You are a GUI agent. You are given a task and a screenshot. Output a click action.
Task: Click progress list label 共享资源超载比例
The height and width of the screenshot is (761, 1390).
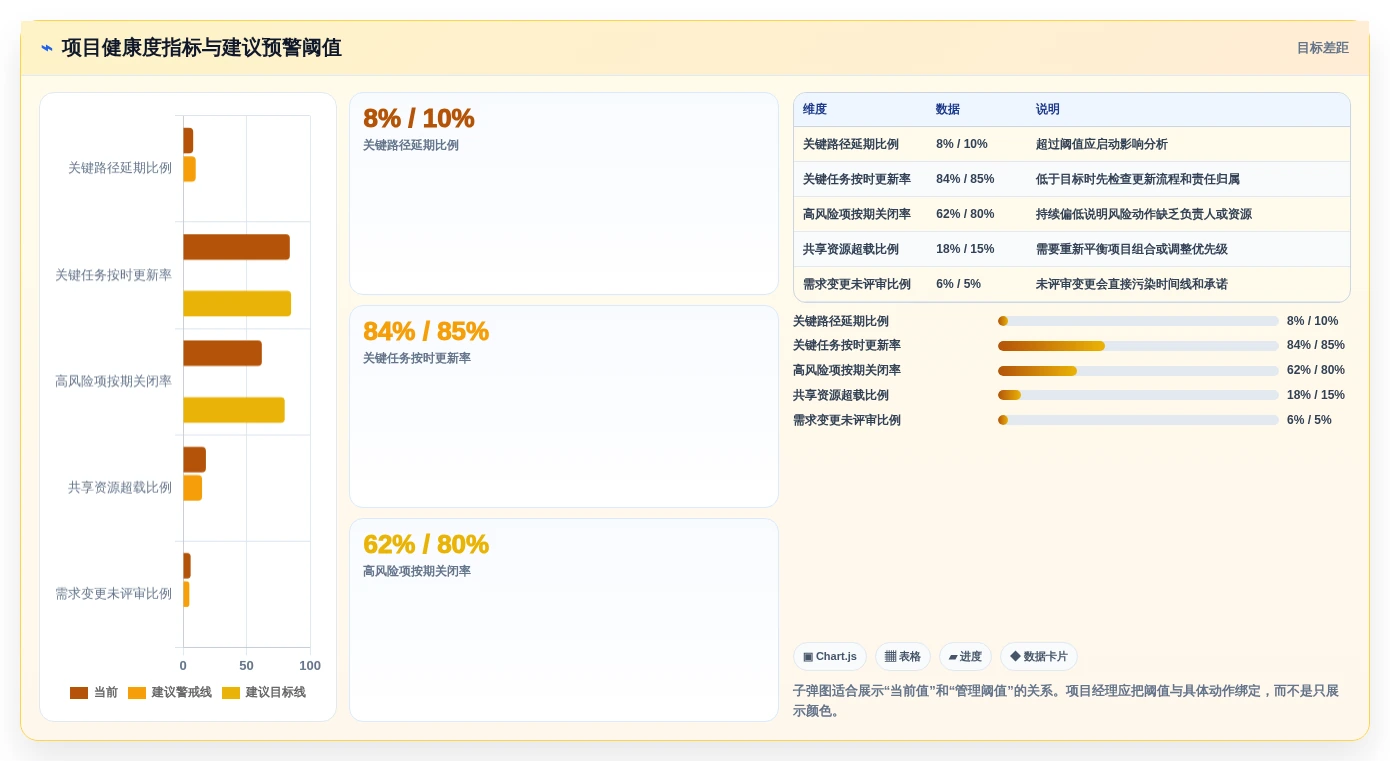click(841, 395)
